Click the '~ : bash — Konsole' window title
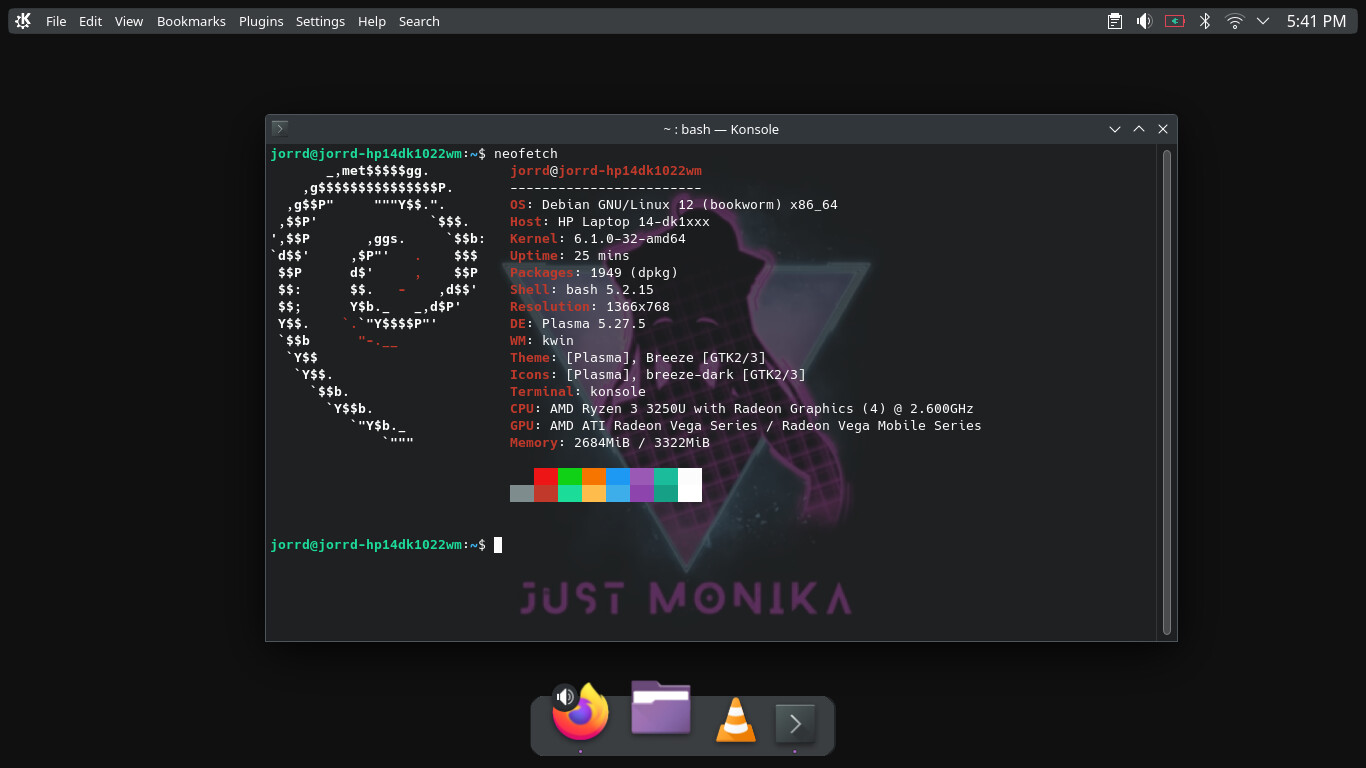 [x=721, y=129]
